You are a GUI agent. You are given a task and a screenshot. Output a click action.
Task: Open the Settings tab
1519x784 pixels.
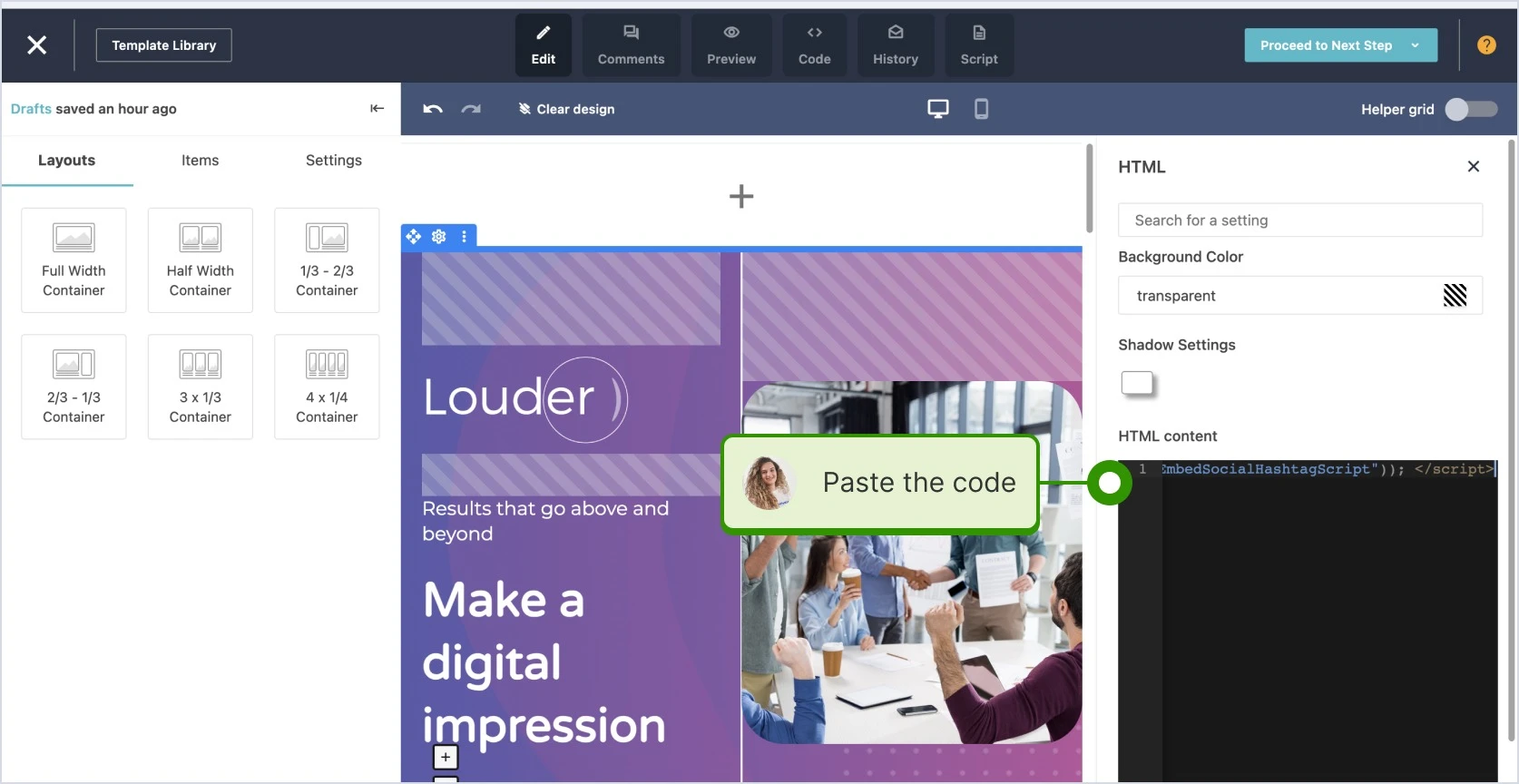(334, 161)
